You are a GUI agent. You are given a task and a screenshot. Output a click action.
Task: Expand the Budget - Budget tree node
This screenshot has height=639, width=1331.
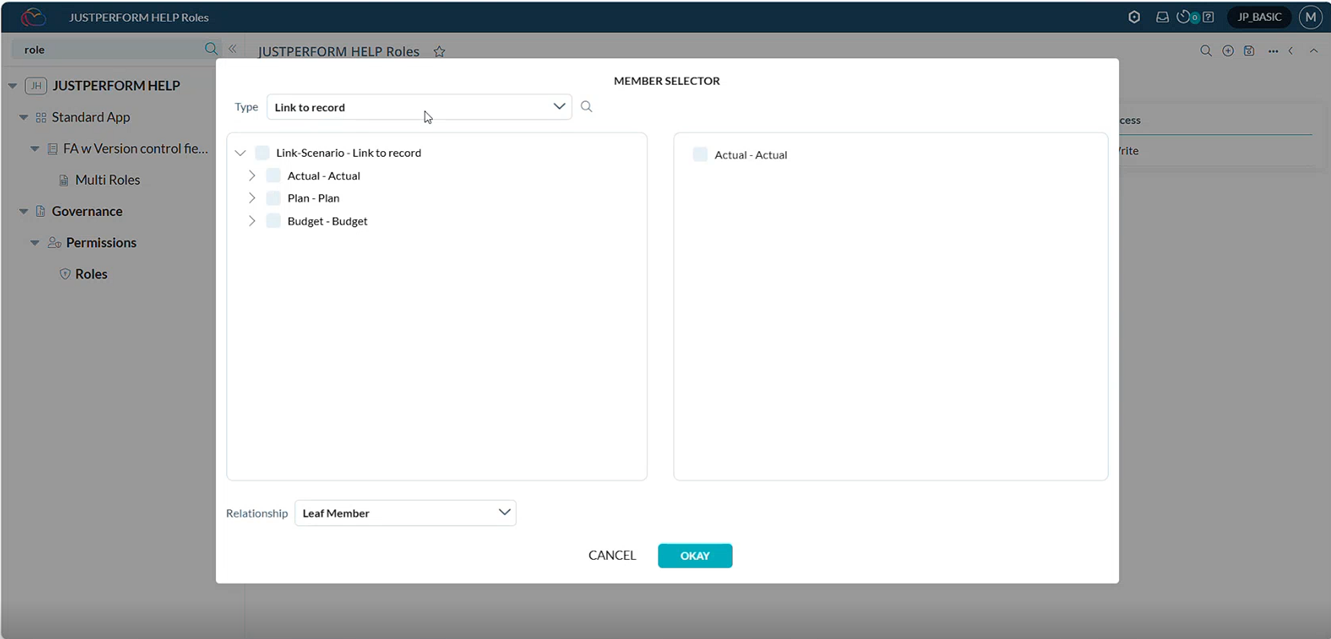pos(252,221)
